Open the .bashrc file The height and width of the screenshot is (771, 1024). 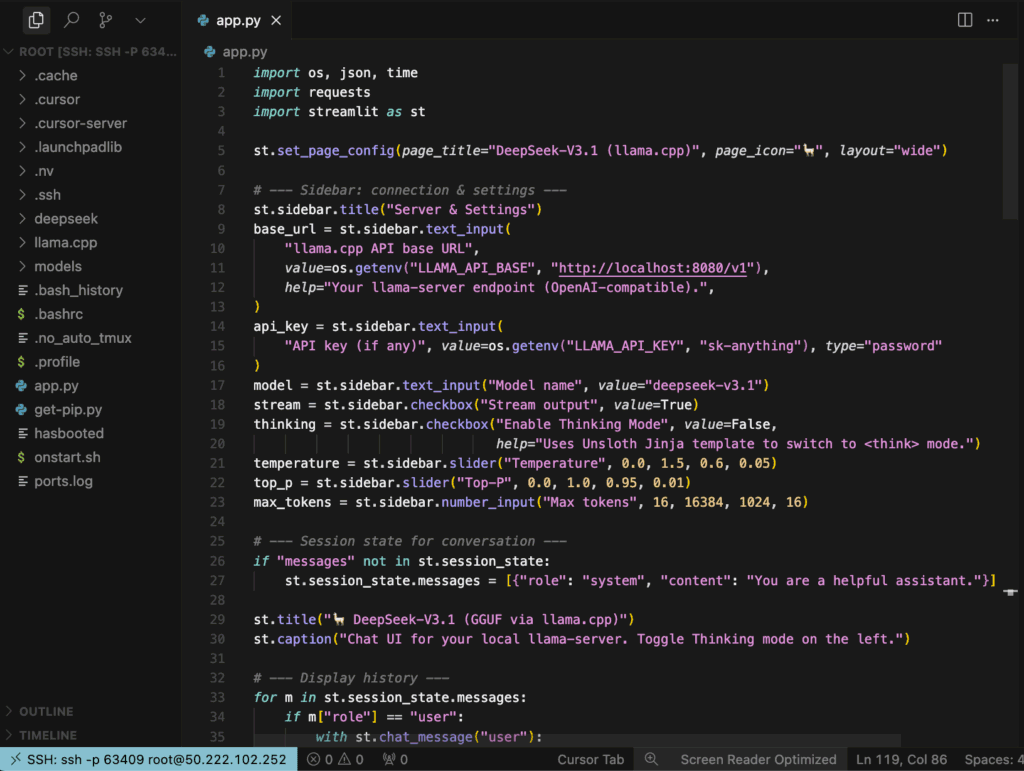[x=91, y=314]
